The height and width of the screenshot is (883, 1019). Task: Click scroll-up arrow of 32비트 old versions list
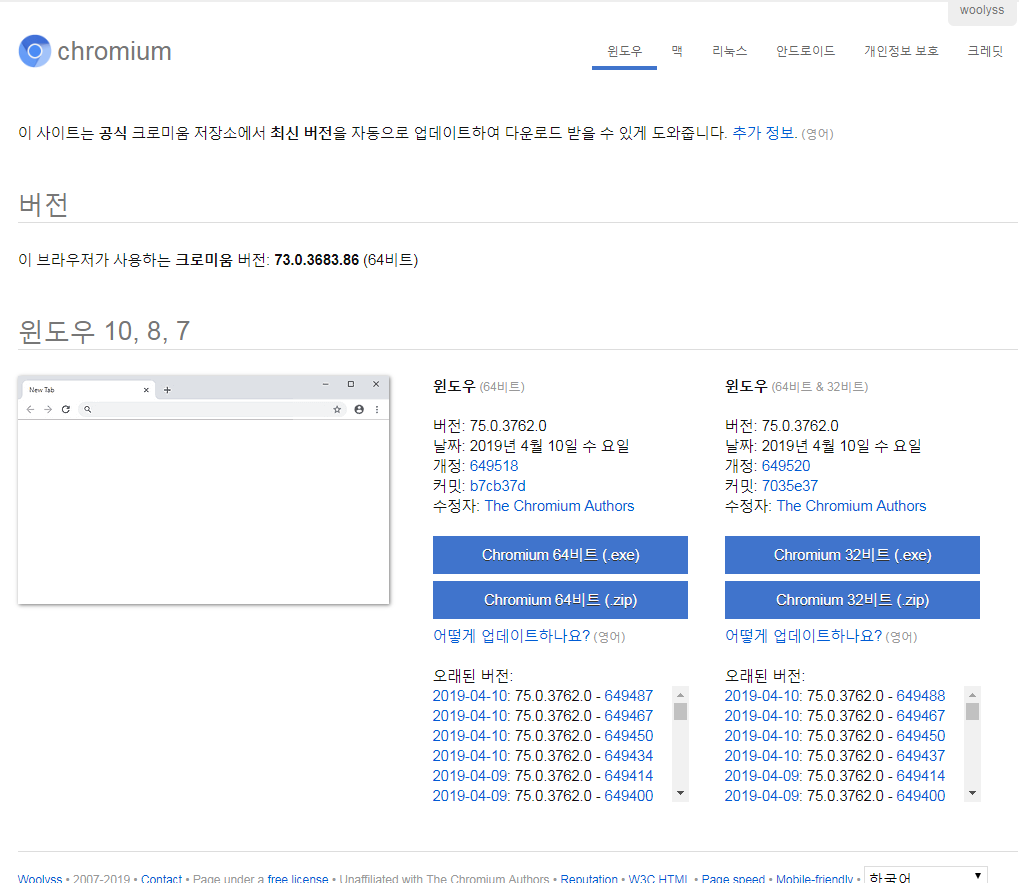tap(972, 695)
